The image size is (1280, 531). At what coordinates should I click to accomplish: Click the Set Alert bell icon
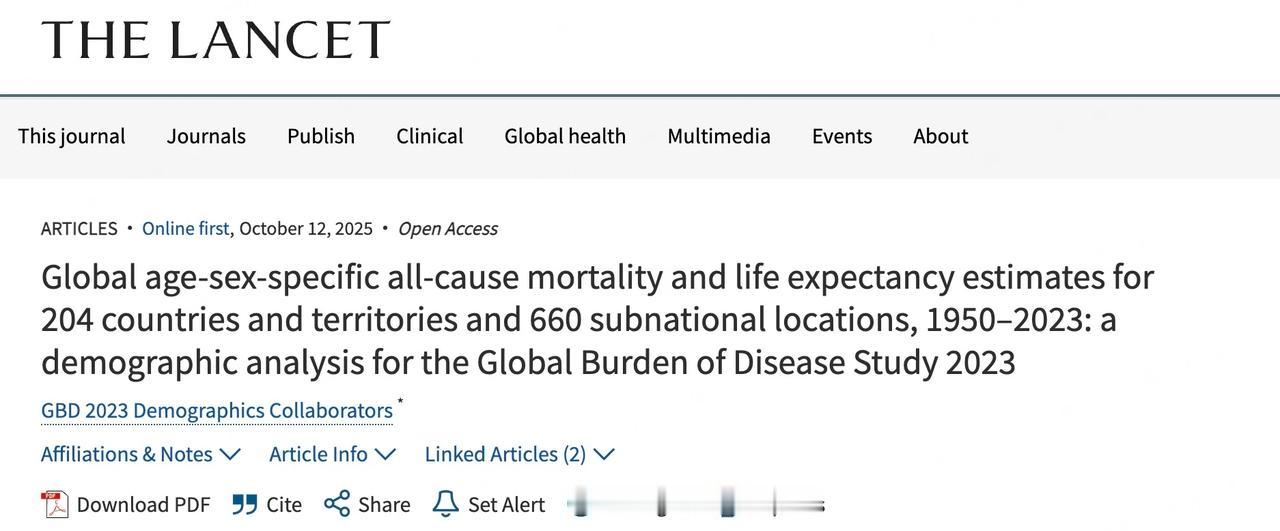(445, 504)
